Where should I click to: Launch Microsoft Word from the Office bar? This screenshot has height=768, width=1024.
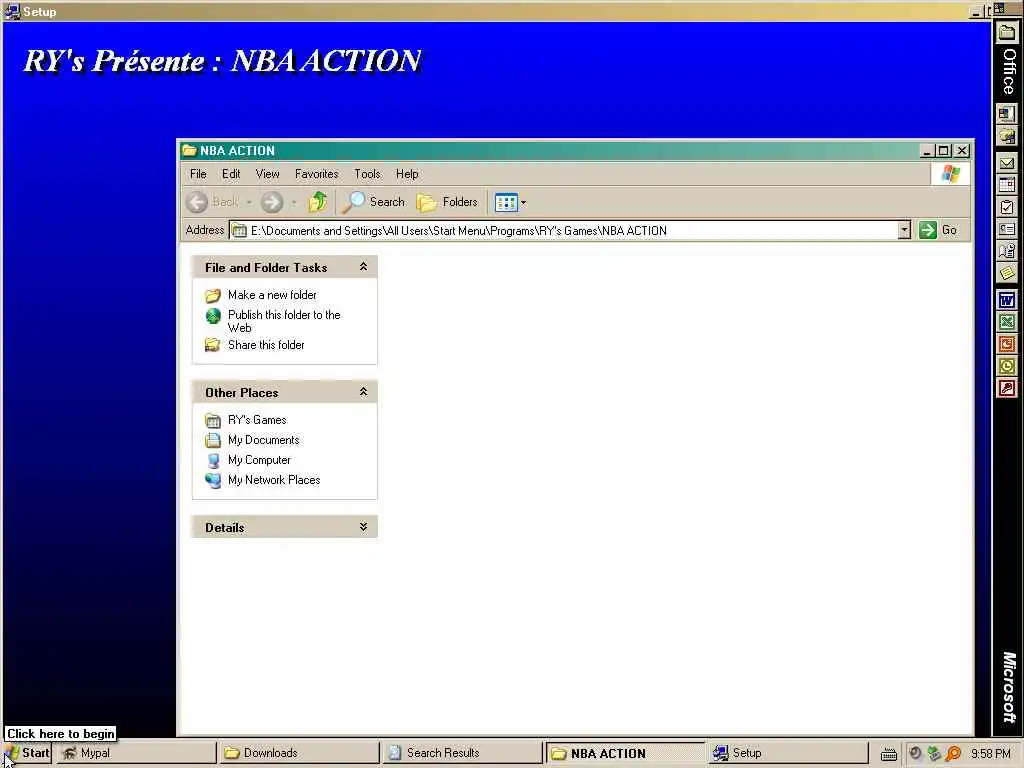[1007, 300]
